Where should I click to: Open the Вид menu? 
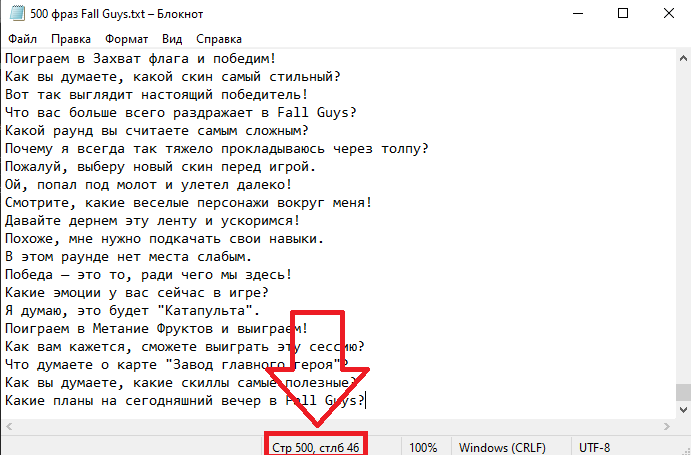click(172, 39)
